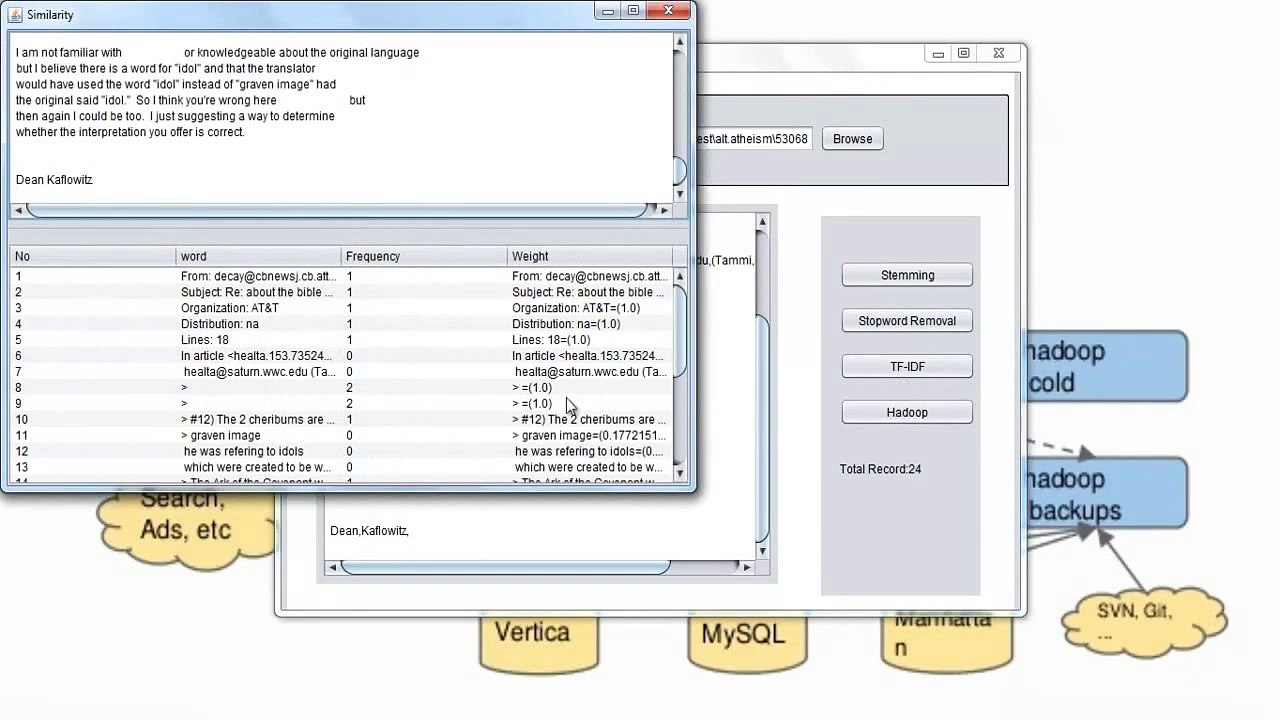
Task: Click the table's vertical scrollbar thumb
Action: click(680, 331)
